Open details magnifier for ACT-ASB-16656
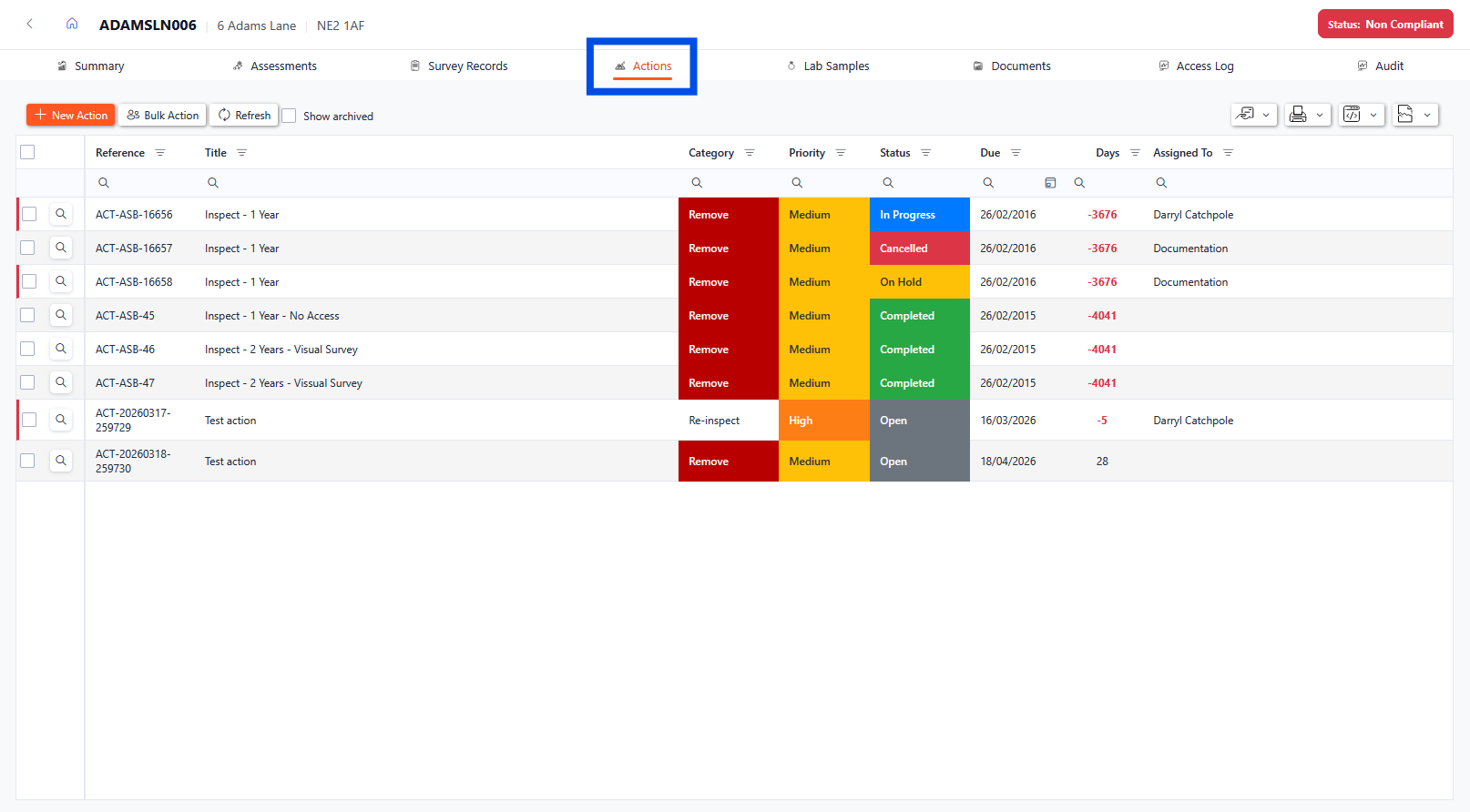The image size is (1470, 812). pos(61,215)
